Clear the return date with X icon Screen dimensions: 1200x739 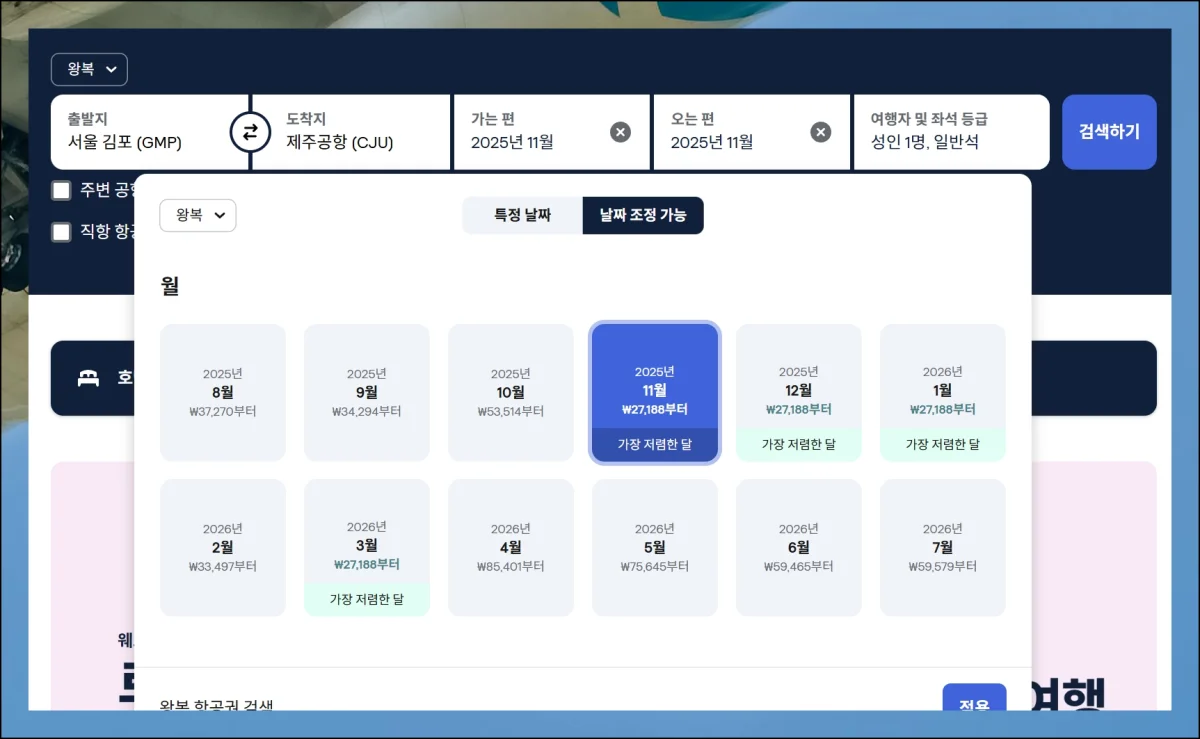coord(820,132)
